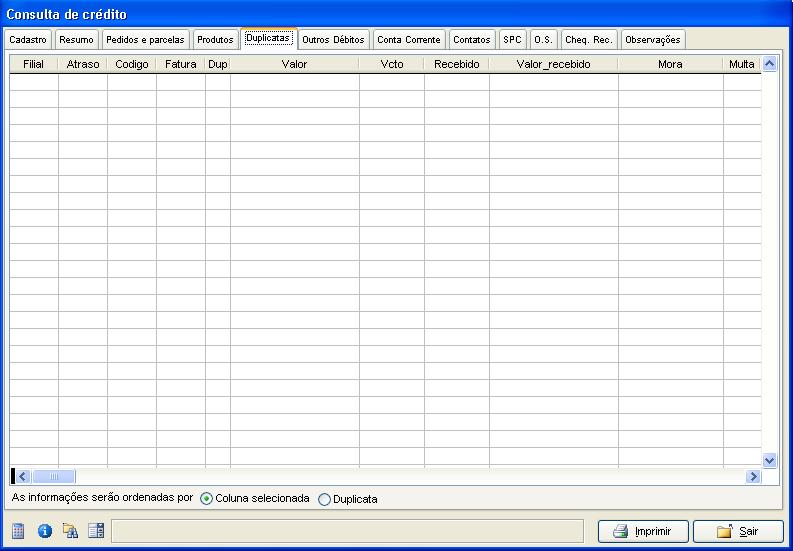Open the Resumo tab
This screenshot has width=793, height=551.
[x=76, y=39]
